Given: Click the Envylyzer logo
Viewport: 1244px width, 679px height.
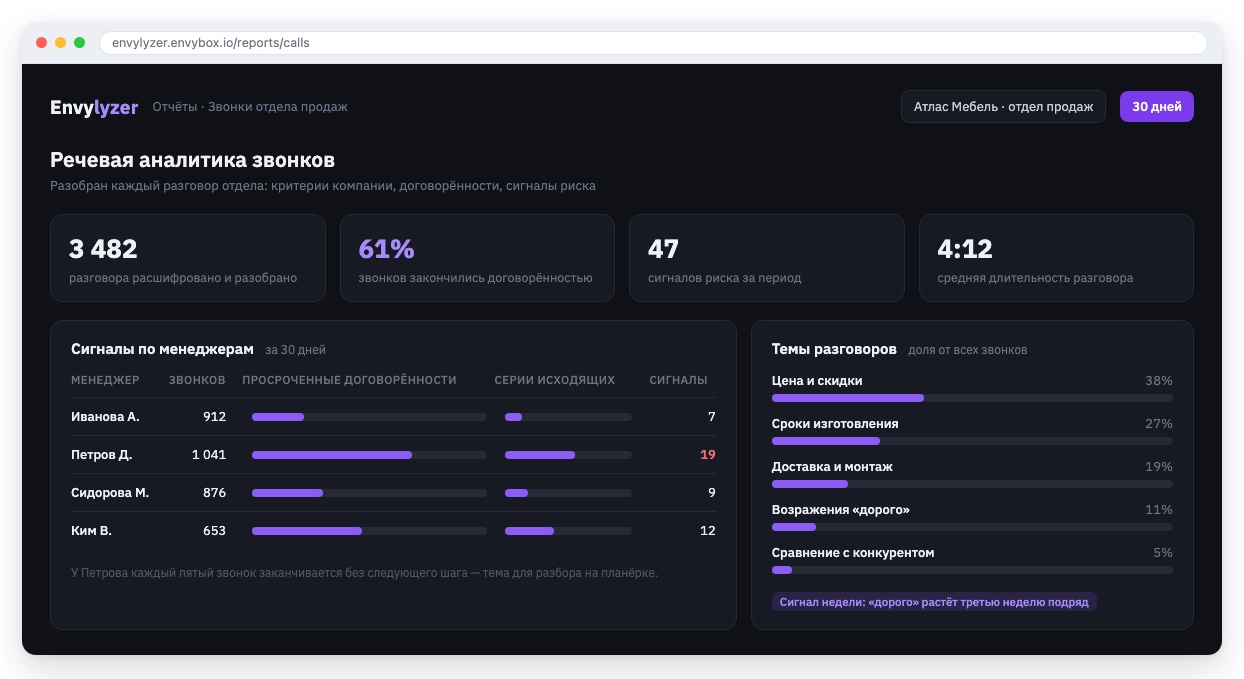Looking at the screenshot, I should [x=94, y=107].
